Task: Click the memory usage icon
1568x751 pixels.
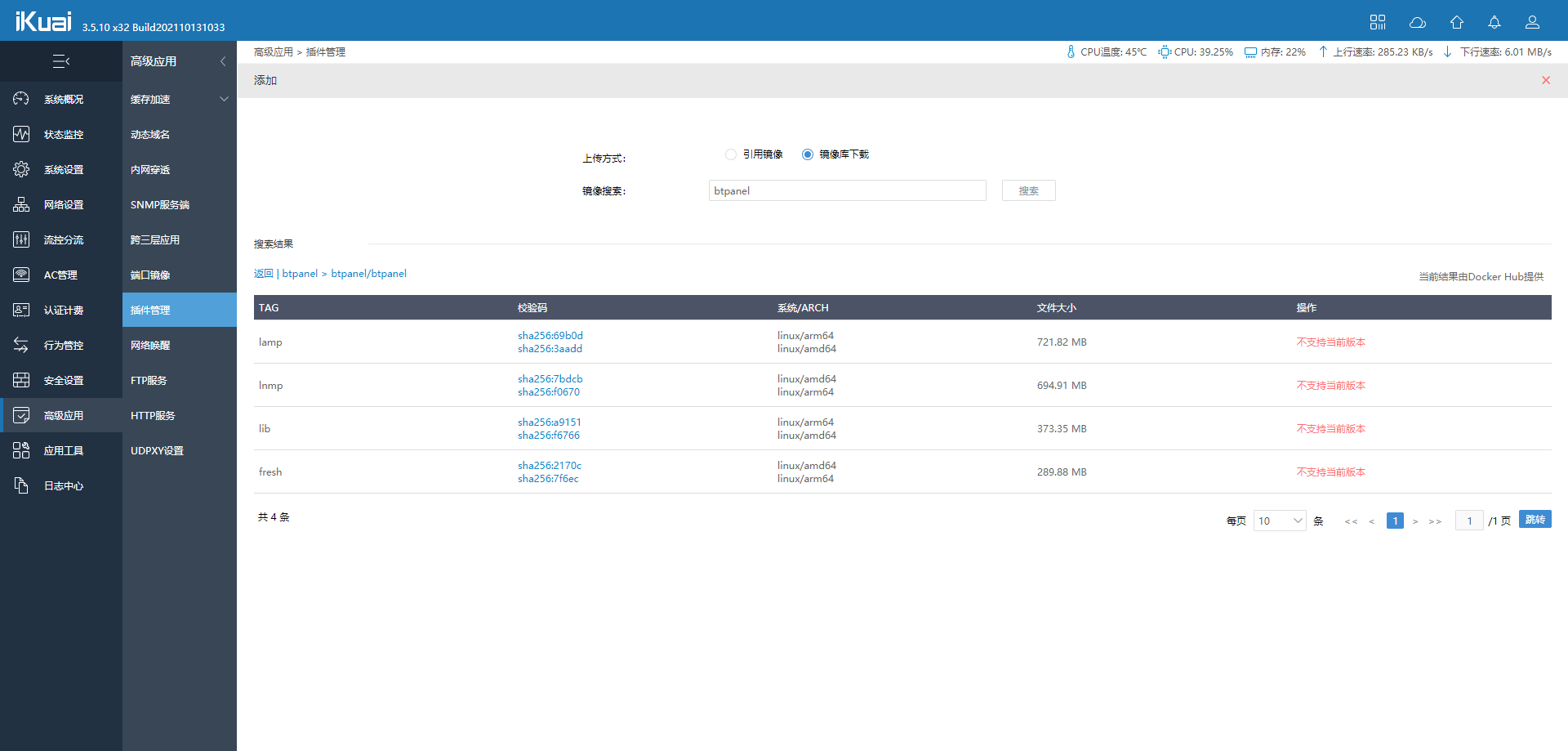Action: (1250, 52)
